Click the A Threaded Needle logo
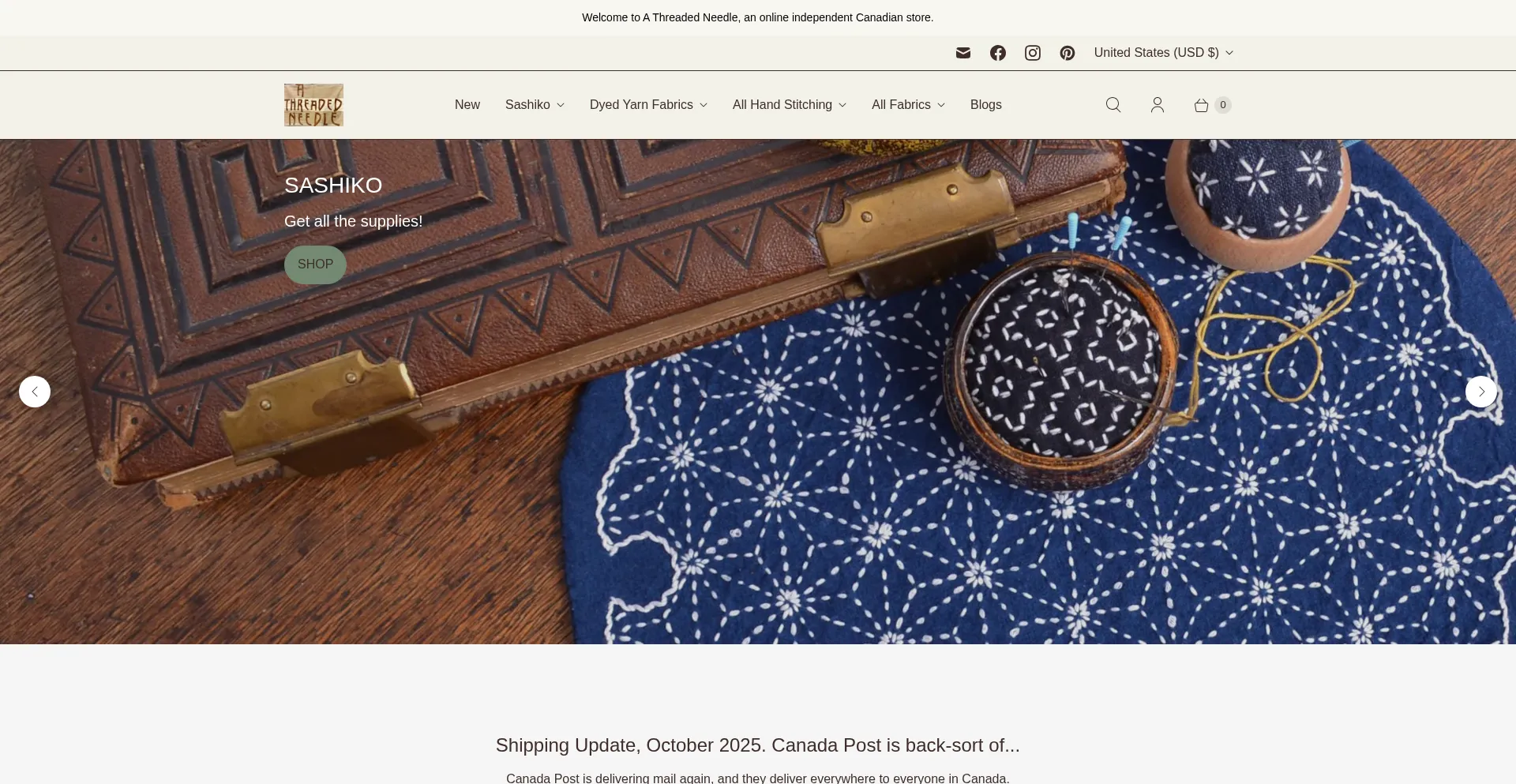The width and height of the screenshot is (1516, 784). point(313,105)
